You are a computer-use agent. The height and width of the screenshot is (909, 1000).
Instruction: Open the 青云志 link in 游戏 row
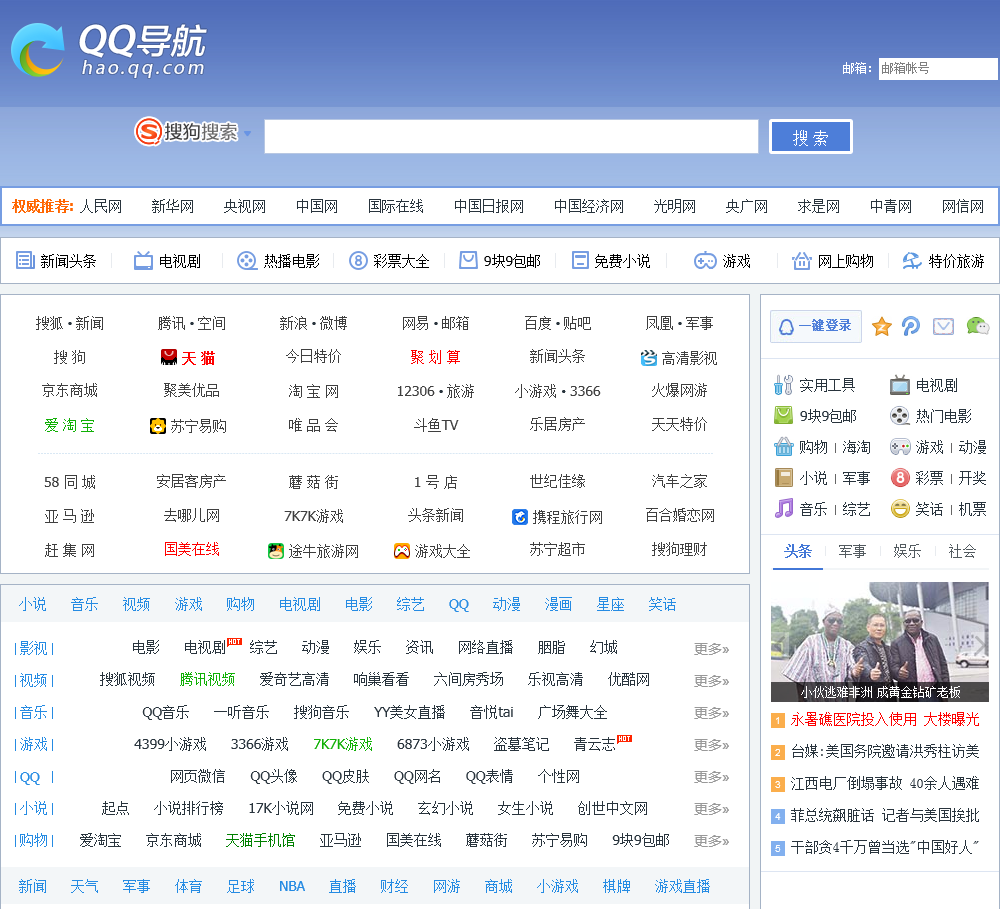594,744
